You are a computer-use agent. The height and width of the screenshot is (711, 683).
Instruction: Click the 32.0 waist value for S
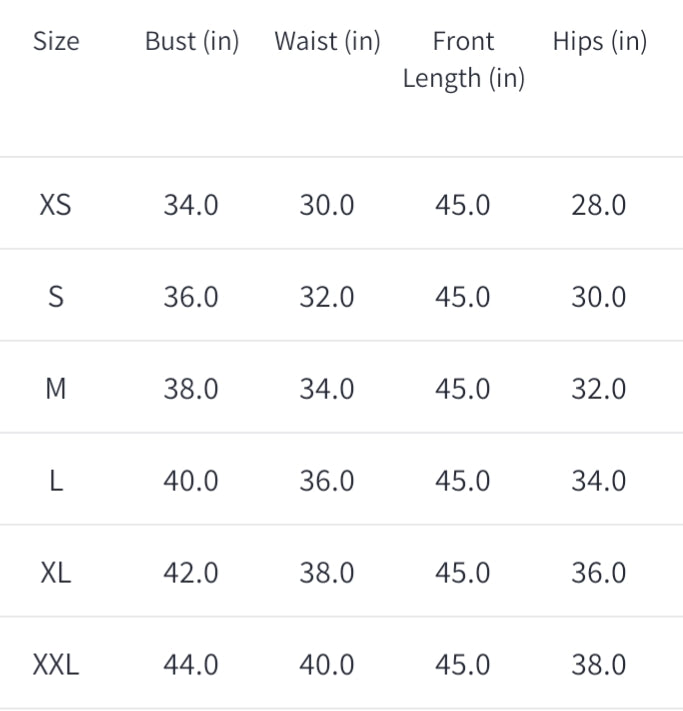(x=327, y=297)
